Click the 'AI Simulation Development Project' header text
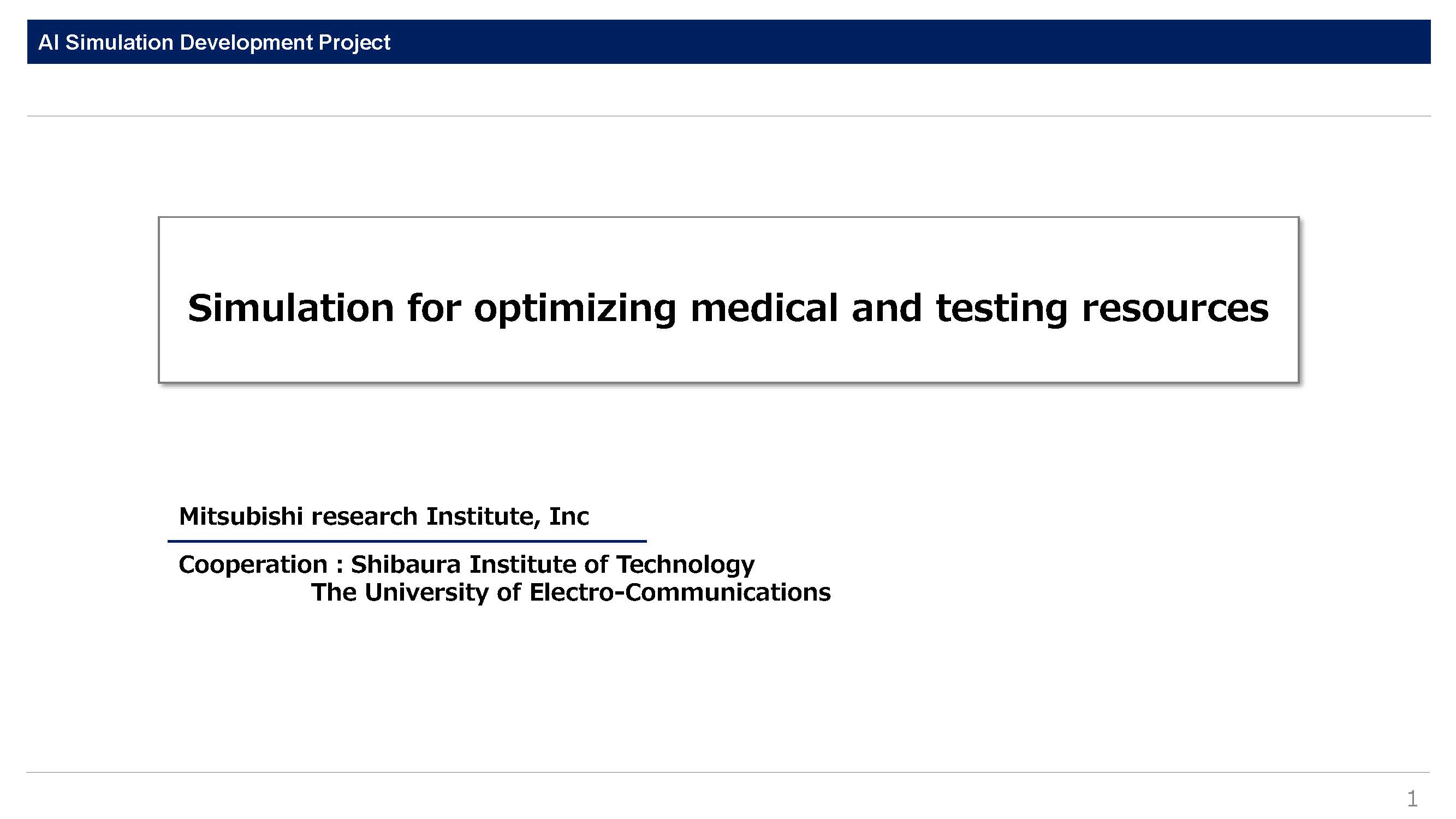The width and height of the screenshot is (1456, 819). (214, 43)
